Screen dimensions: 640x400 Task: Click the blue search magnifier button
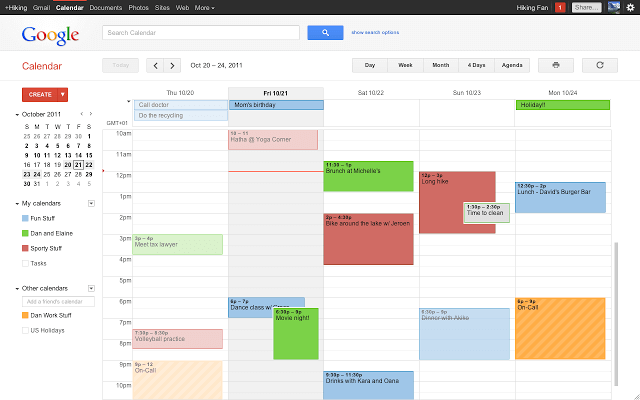325,33
